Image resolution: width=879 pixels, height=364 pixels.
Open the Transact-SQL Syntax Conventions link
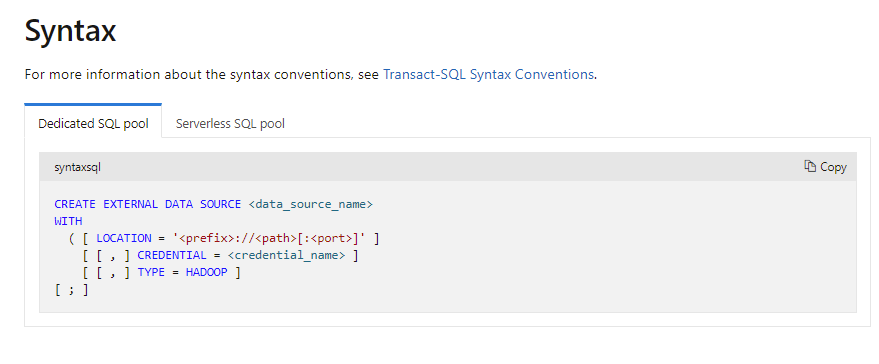[x=488, y=74]
